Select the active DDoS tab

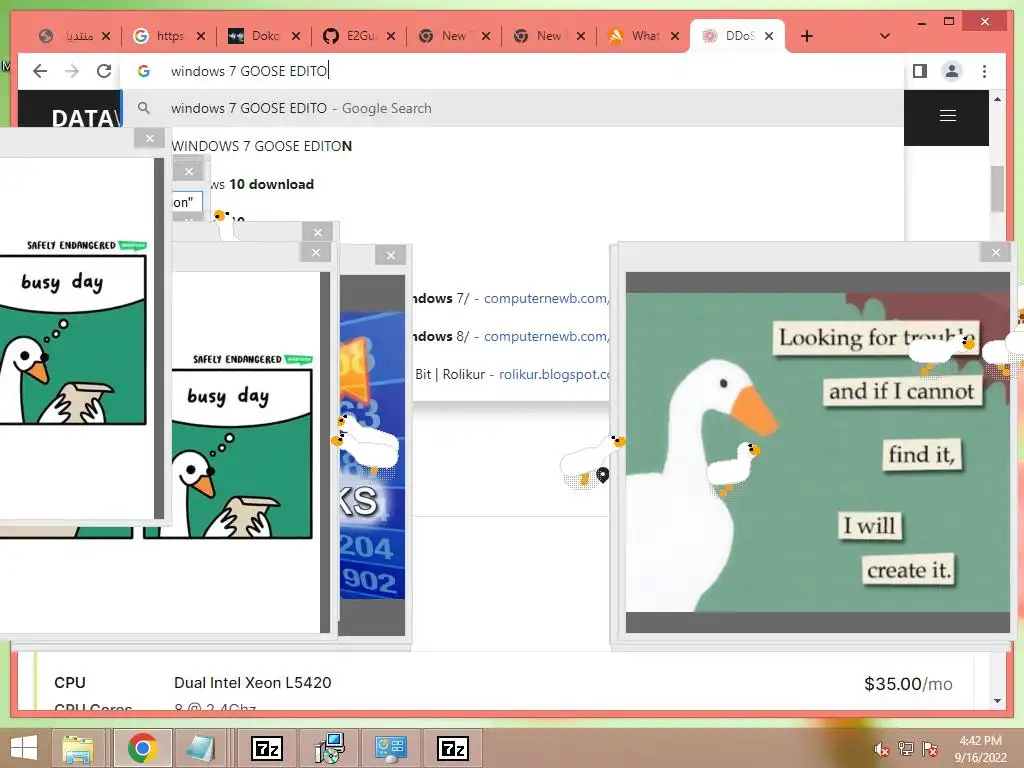[737, 36]
